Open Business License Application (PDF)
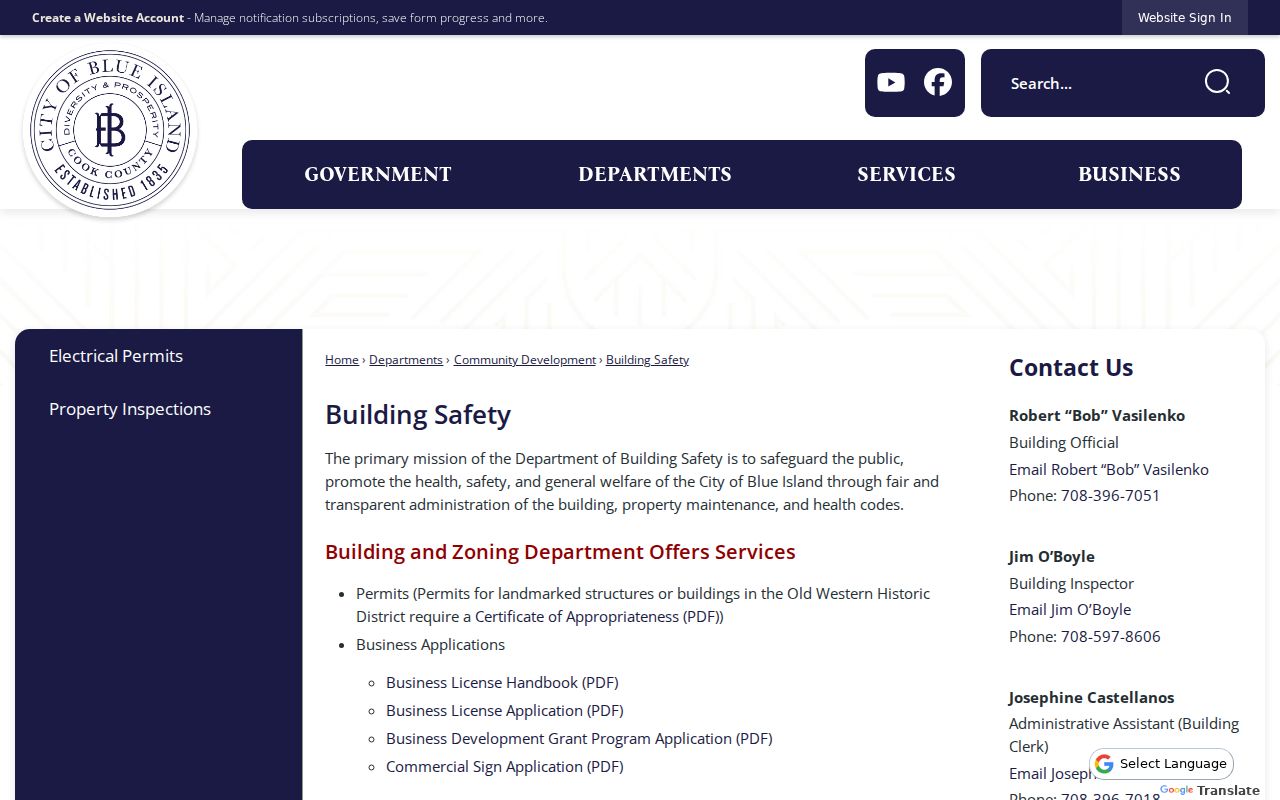This screenshot has height=800, width=1280. click(505, 711)
